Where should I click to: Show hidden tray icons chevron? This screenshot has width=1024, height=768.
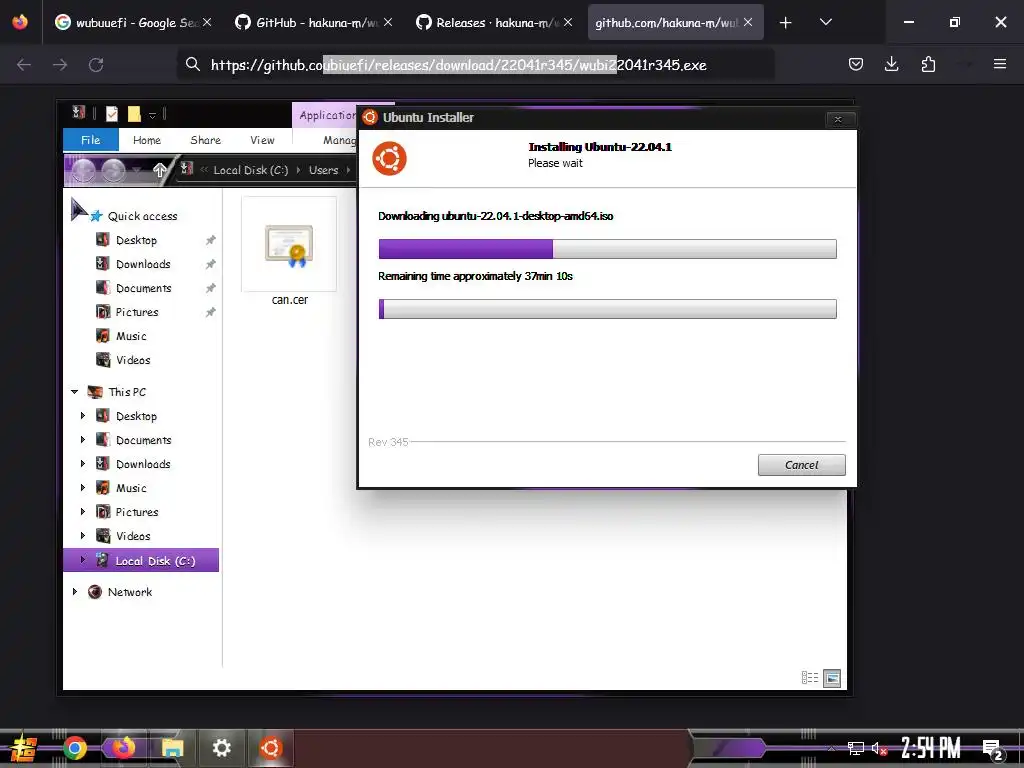pyautogui.click(x=831, y=749)
